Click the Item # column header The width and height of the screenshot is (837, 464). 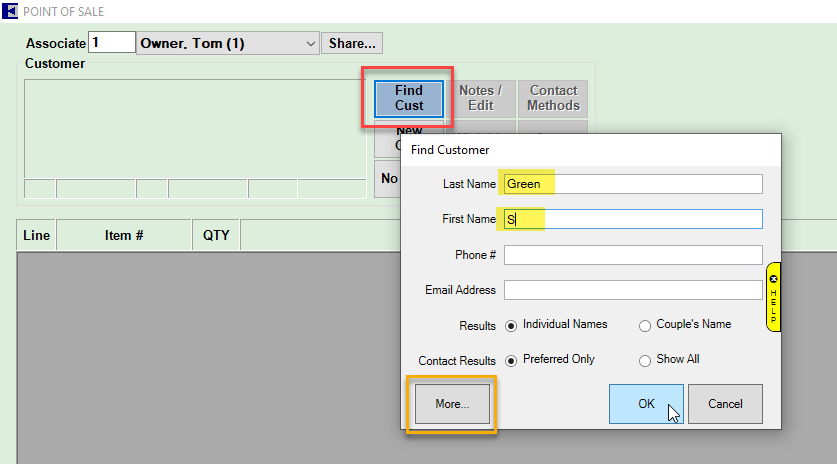coord(124,236)
